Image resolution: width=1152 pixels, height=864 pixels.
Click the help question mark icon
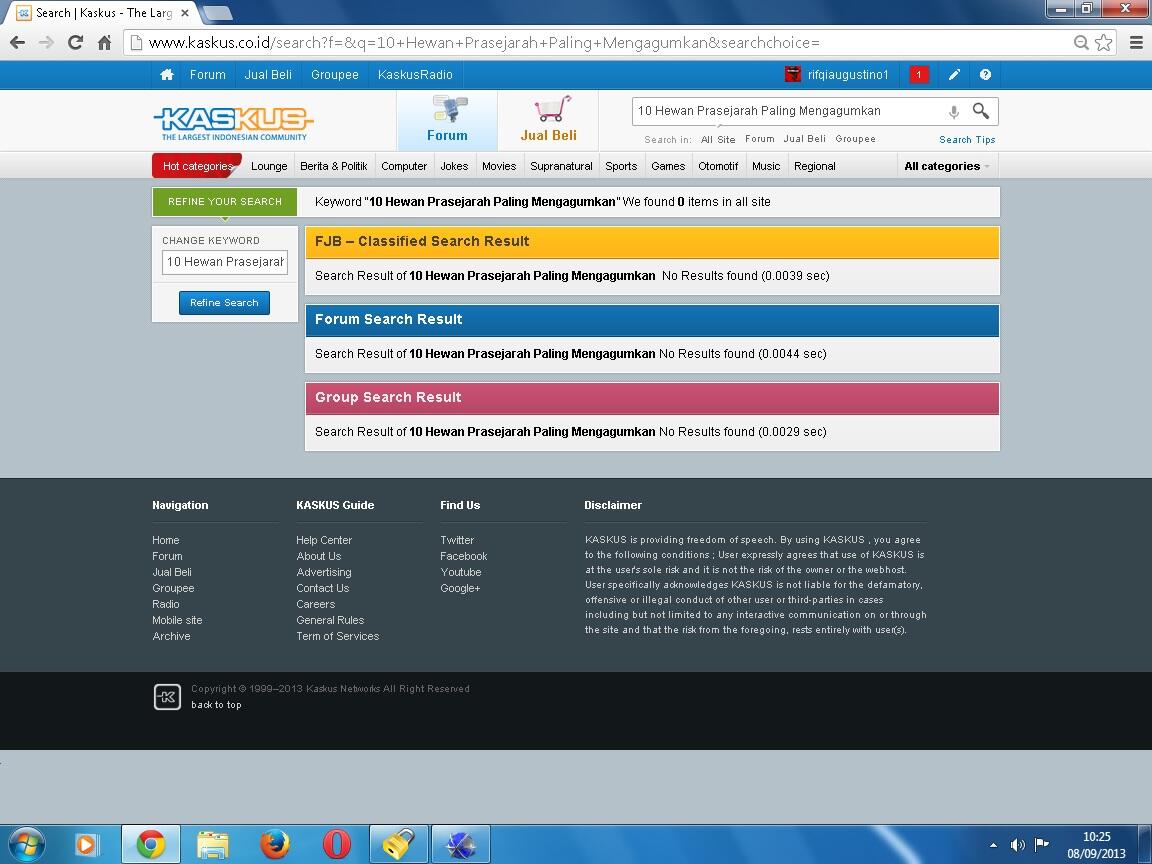985,74
